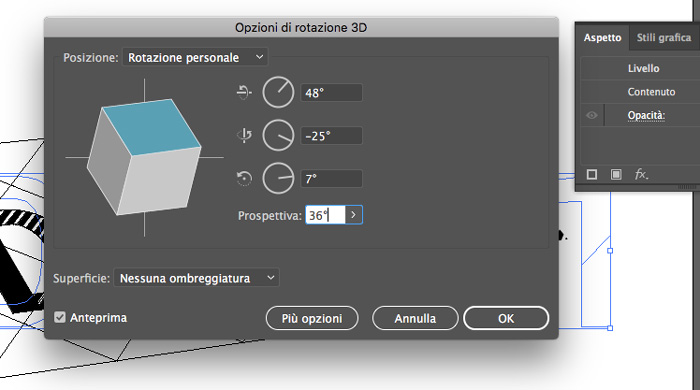
Task: Click the 3D rotation cube preview
Action: [x=144, y=157]
